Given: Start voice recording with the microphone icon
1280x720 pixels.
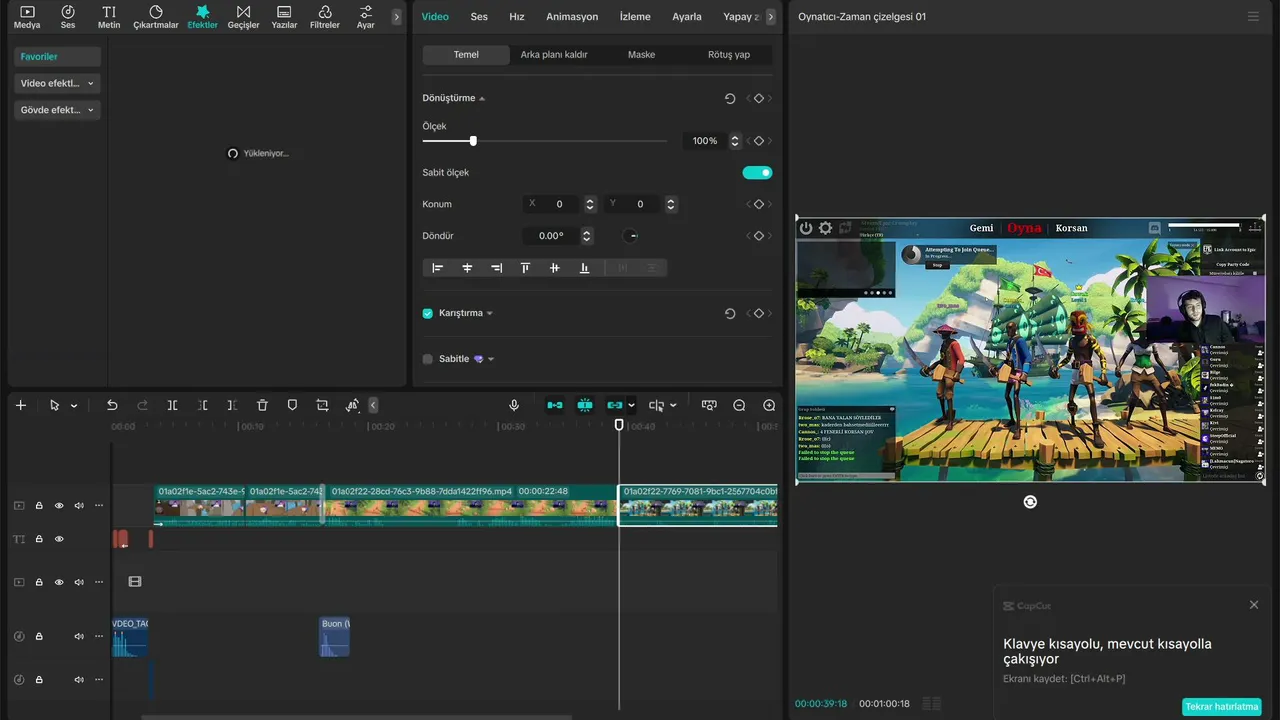Looking at the screenshot, I should tap(514, 405).
